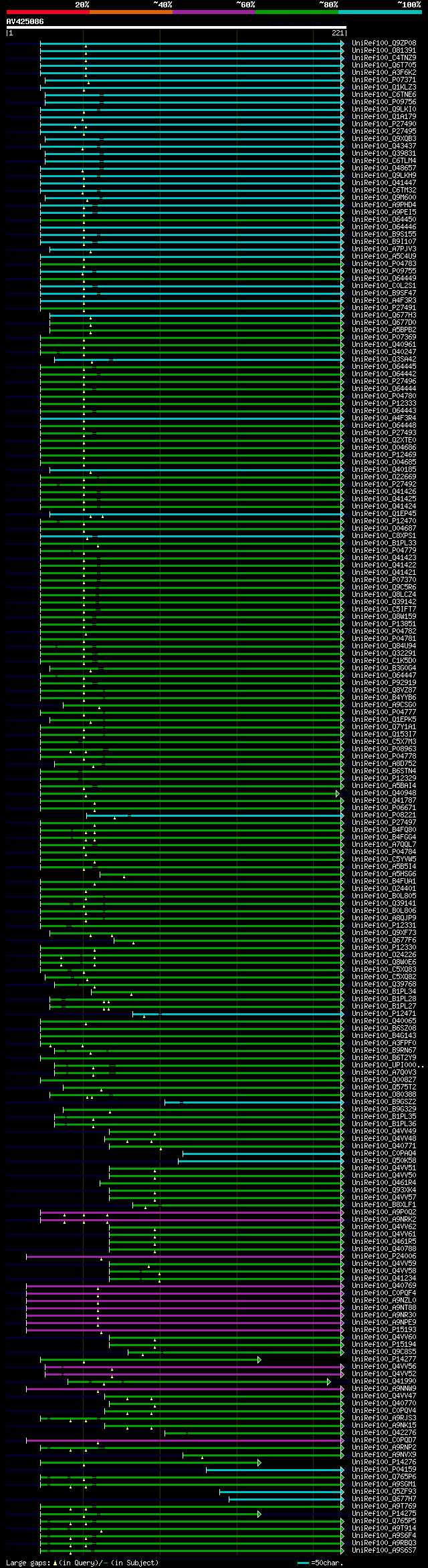The image size is (428, 1568).
Task: Click the UniRef100_Q43437 label
Action: point(384,146)
